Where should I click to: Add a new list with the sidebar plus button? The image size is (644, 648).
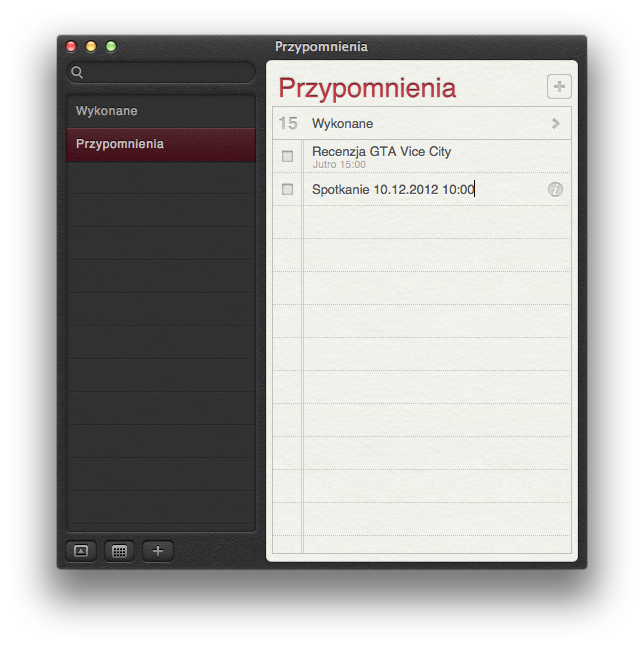pos(157,551)
